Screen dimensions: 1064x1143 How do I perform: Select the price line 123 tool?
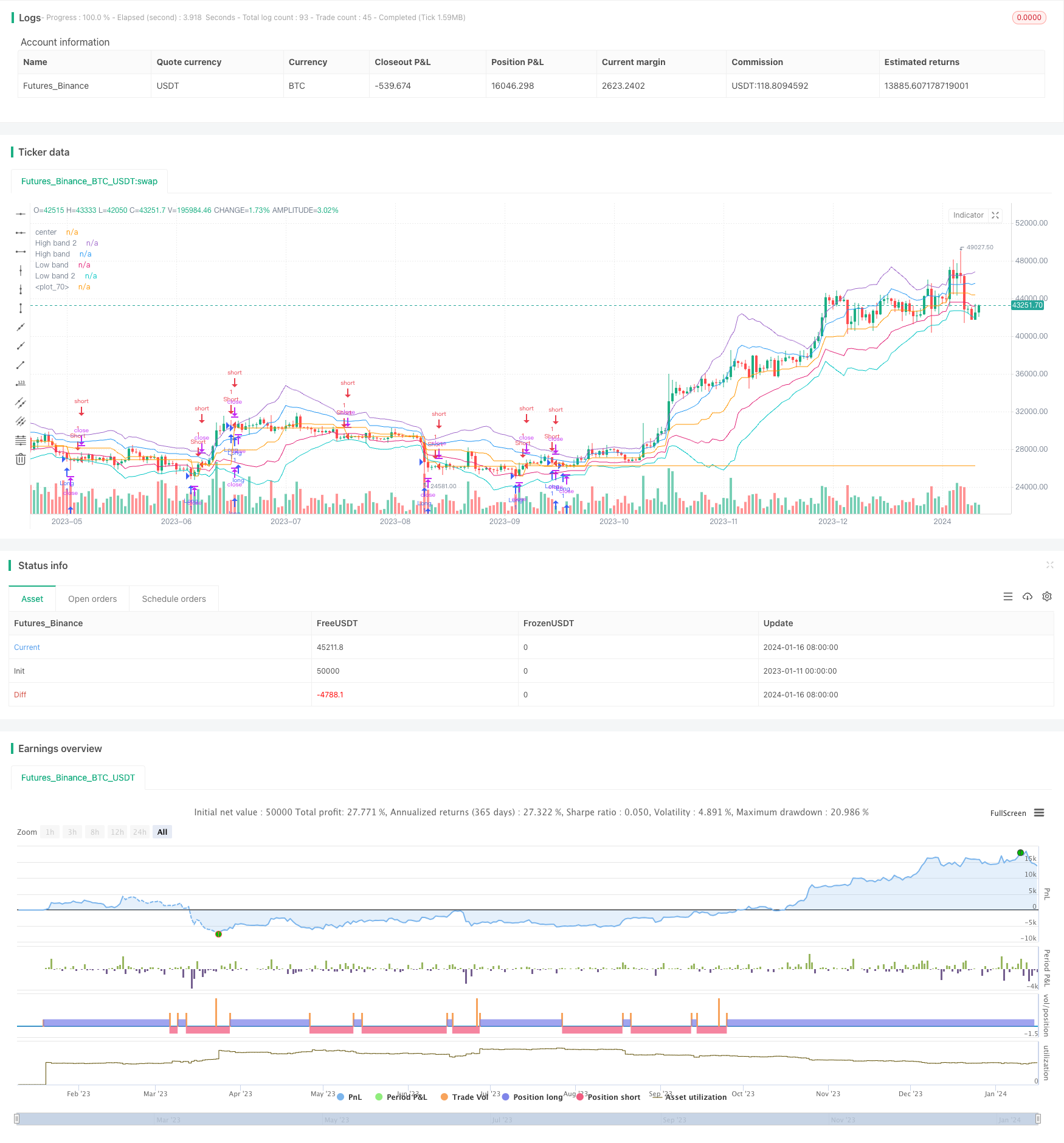pos(21,384)
